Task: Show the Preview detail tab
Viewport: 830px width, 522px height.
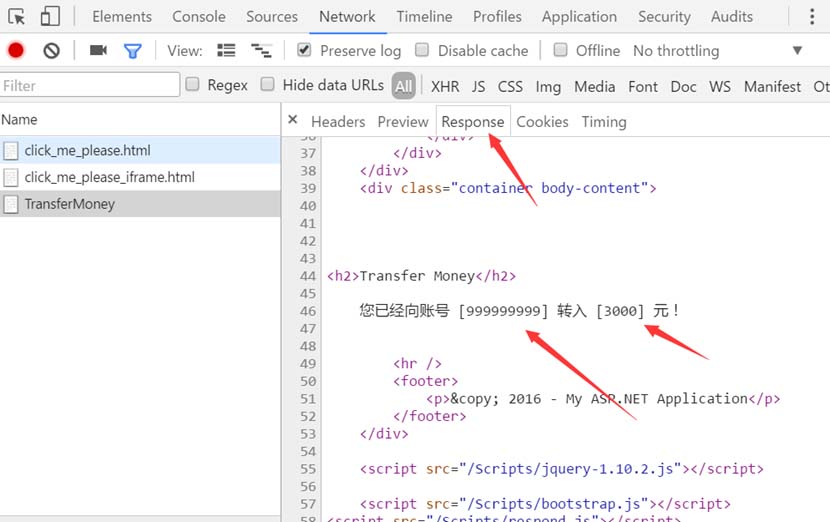Action: pyautogui.click(x=403, y=122)
